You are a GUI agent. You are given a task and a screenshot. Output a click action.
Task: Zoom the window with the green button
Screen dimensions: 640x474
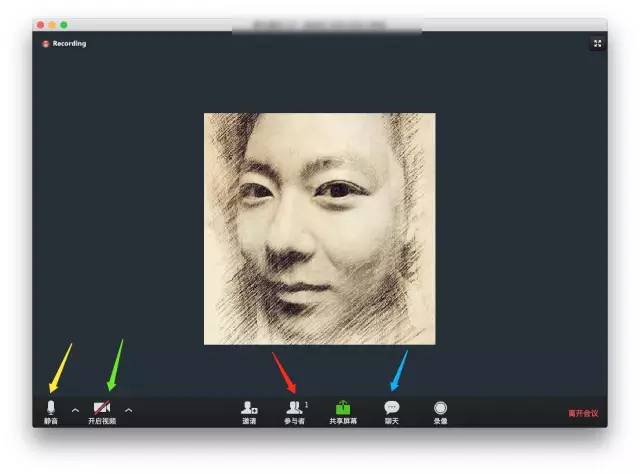tap(64, 24)
